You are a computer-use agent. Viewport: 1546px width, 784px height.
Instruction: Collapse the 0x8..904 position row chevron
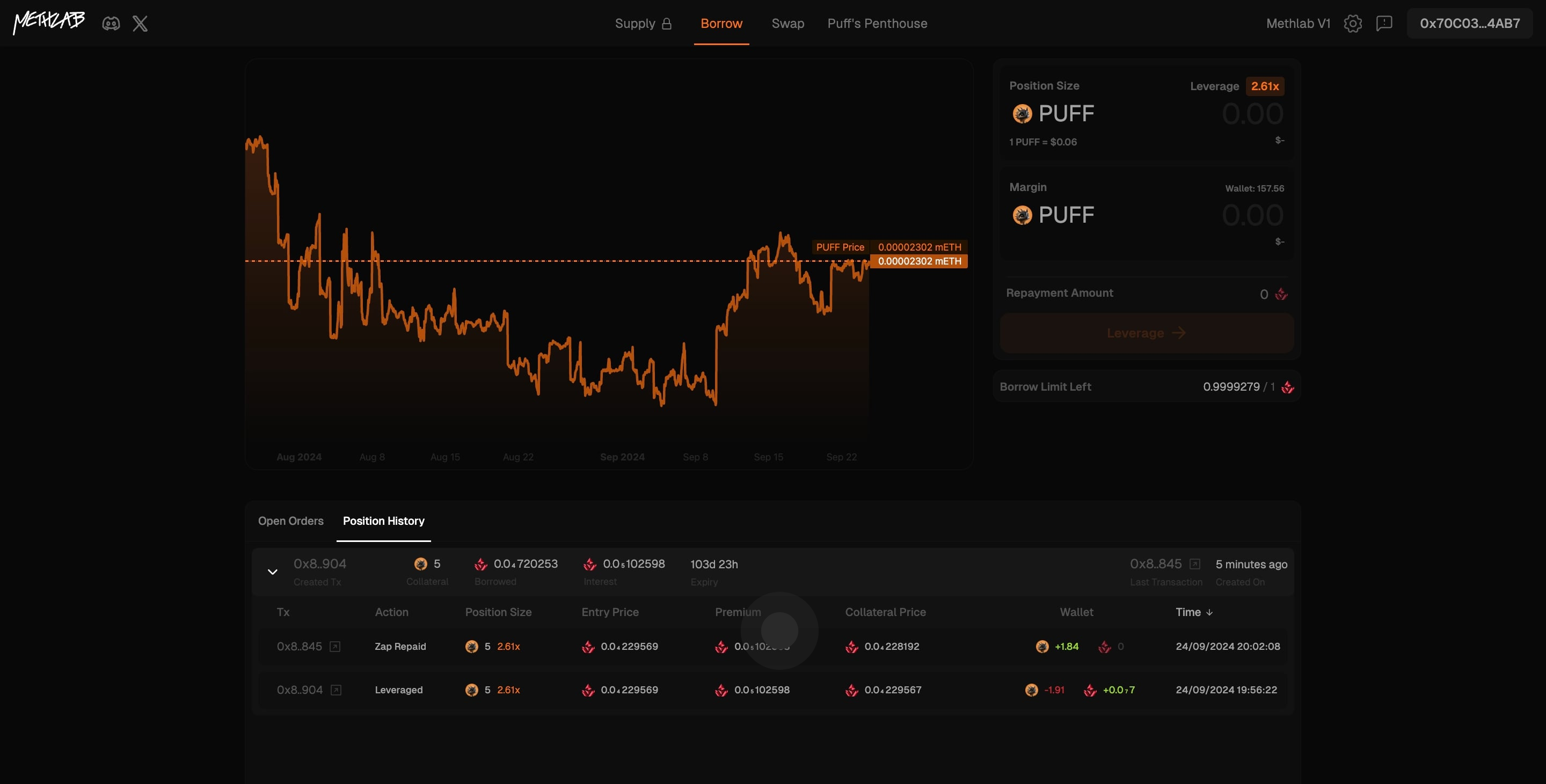[273, 571]
